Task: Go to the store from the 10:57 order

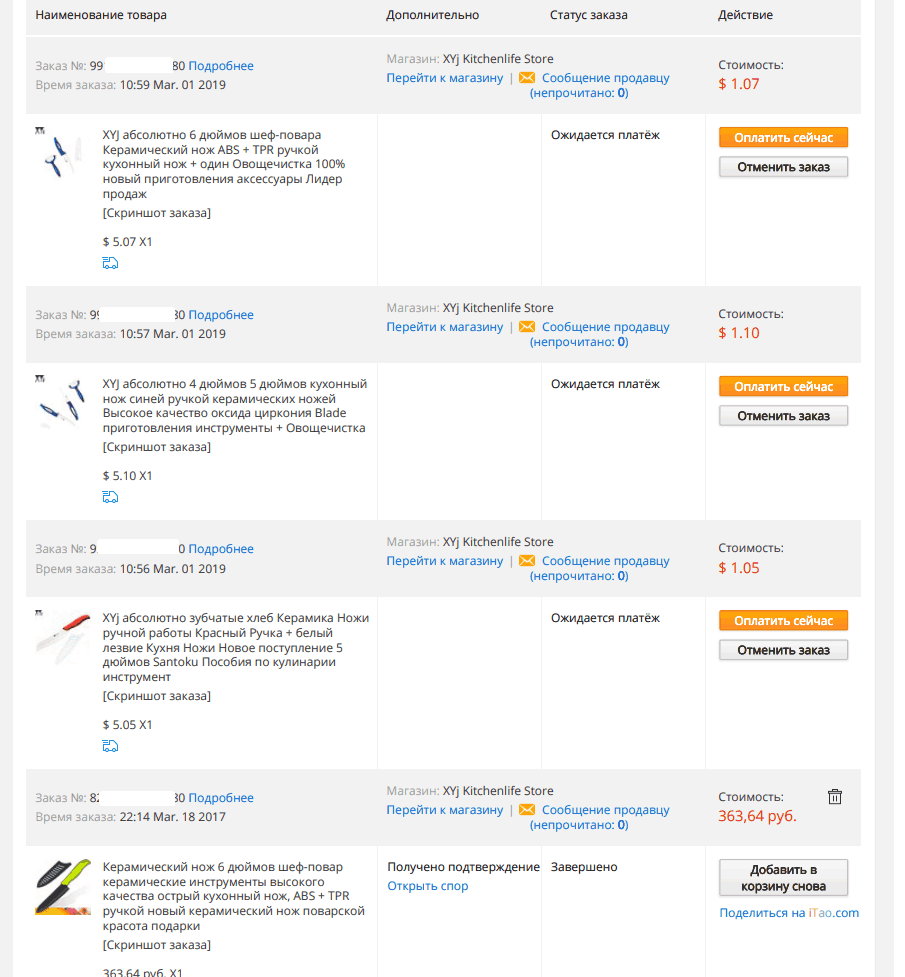Action: coord(444,326)
